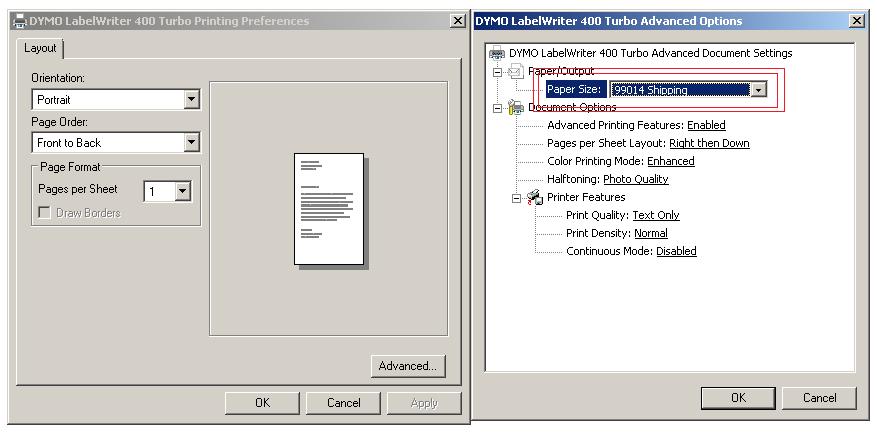Click the Right then Down layout value
The width and height of the screenshot is (877, 437).
tap(709, 143)
